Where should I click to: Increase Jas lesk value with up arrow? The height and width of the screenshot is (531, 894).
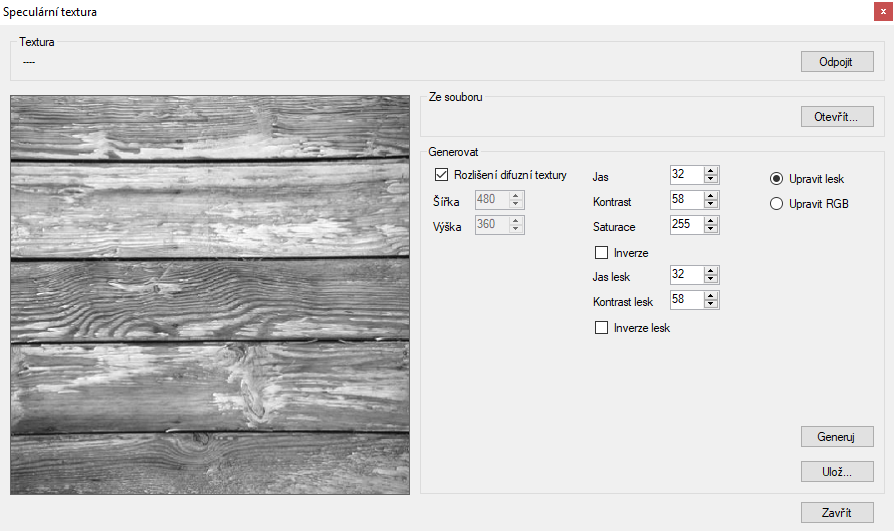(x=711, y=270)
